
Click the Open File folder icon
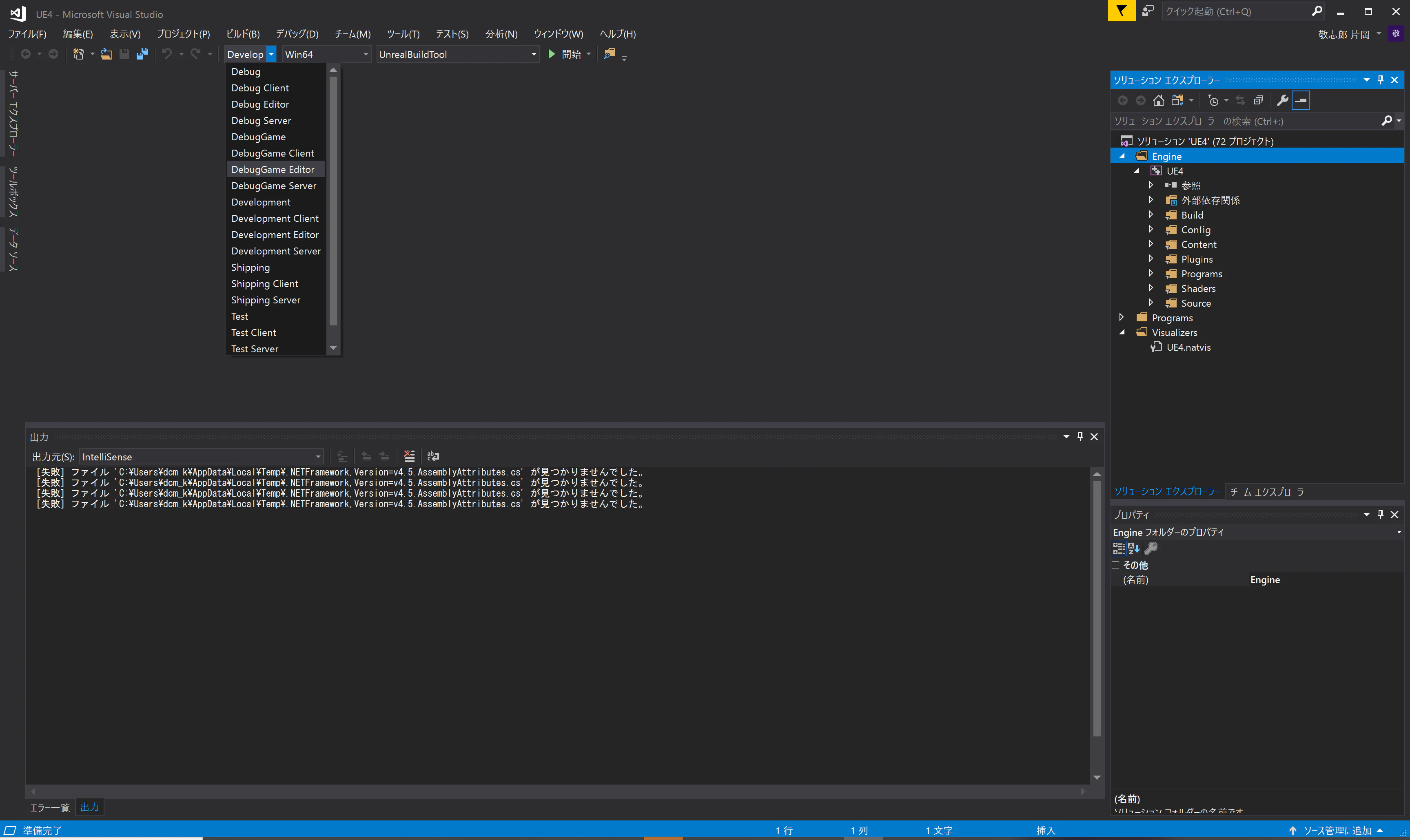coord(106,54)
